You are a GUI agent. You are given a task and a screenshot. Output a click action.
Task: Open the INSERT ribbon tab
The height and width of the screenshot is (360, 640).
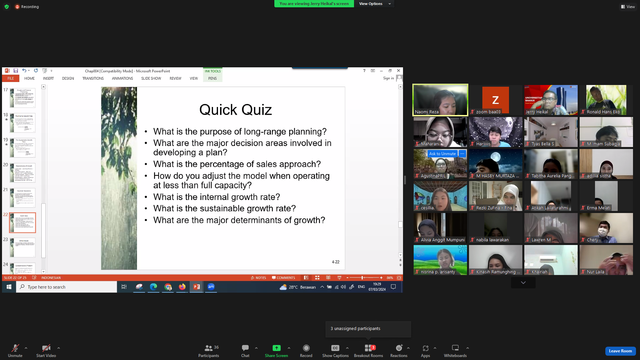[x=48, y=78]
